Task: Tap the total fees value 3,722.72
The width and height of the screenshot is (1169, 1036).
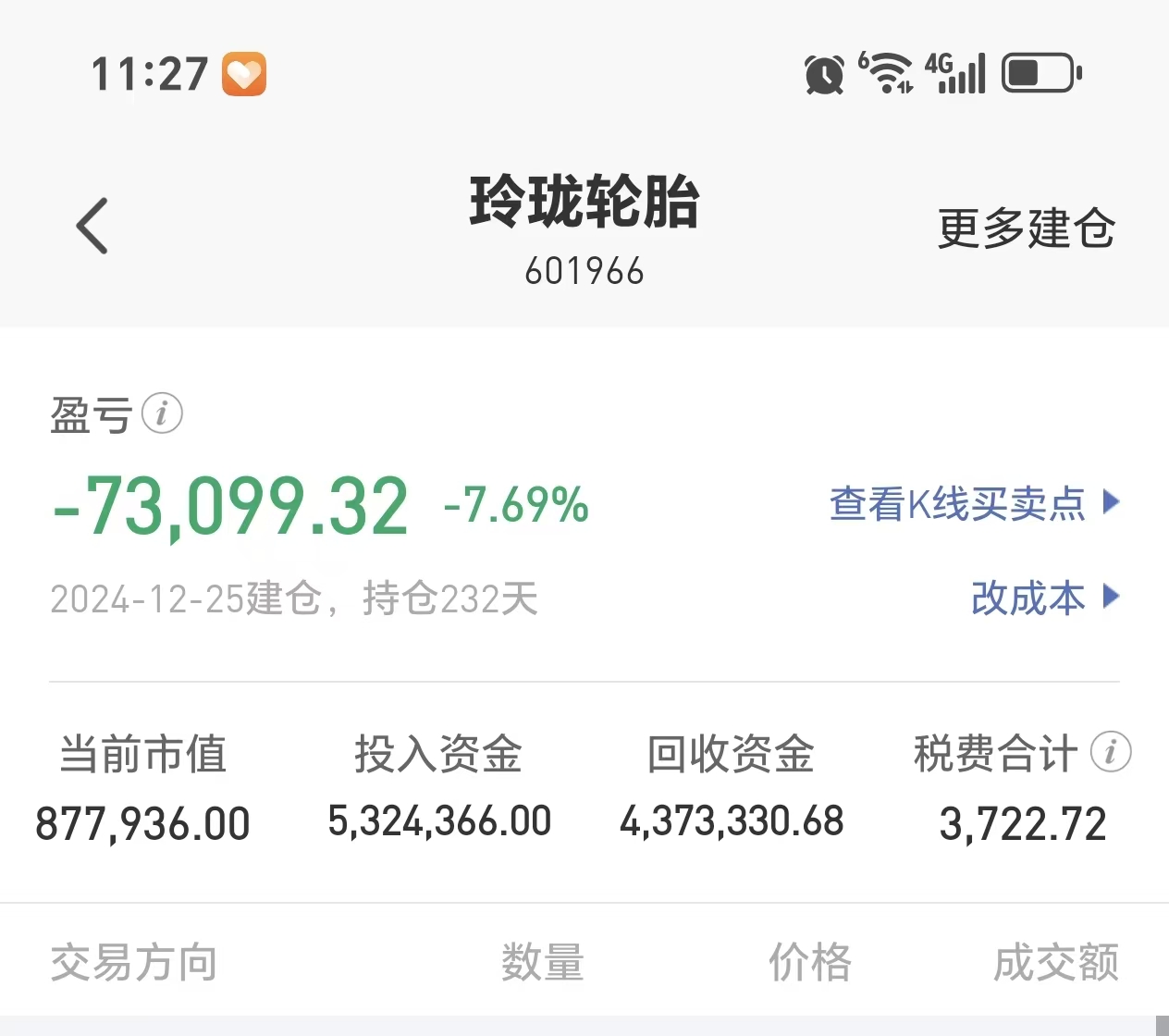Action: [x=1023, y=823]
